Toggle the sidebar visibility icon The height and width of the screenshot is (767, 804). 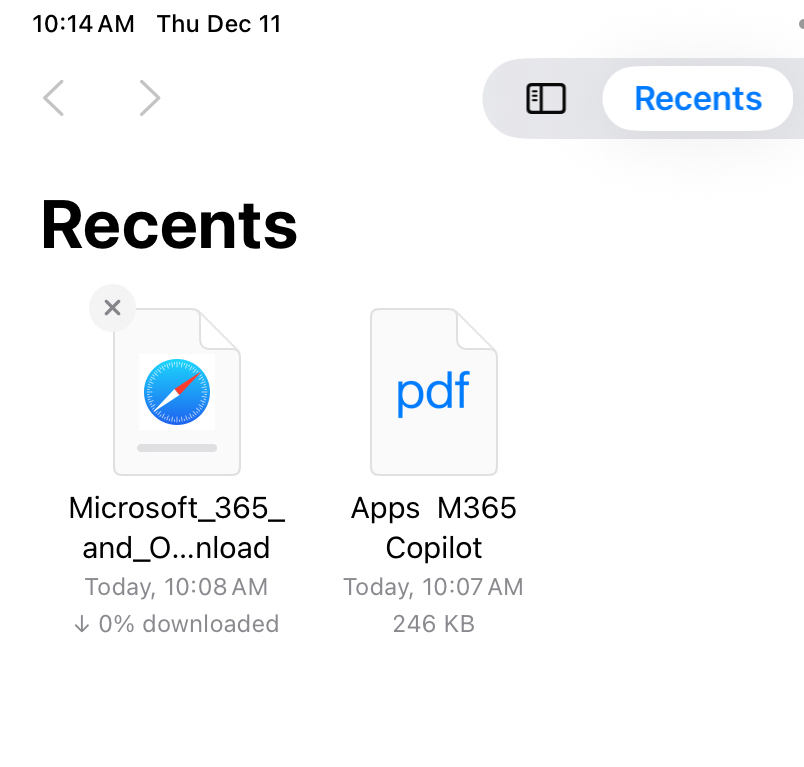click(x=546, y=98)
